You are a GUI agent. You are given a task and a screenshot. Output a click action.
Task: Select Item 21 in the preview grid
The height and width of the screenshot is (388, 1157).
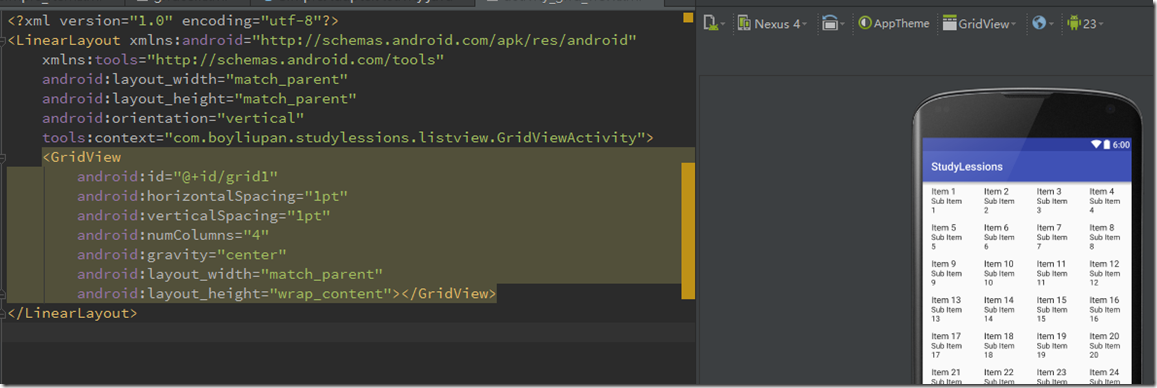point(947,376)
